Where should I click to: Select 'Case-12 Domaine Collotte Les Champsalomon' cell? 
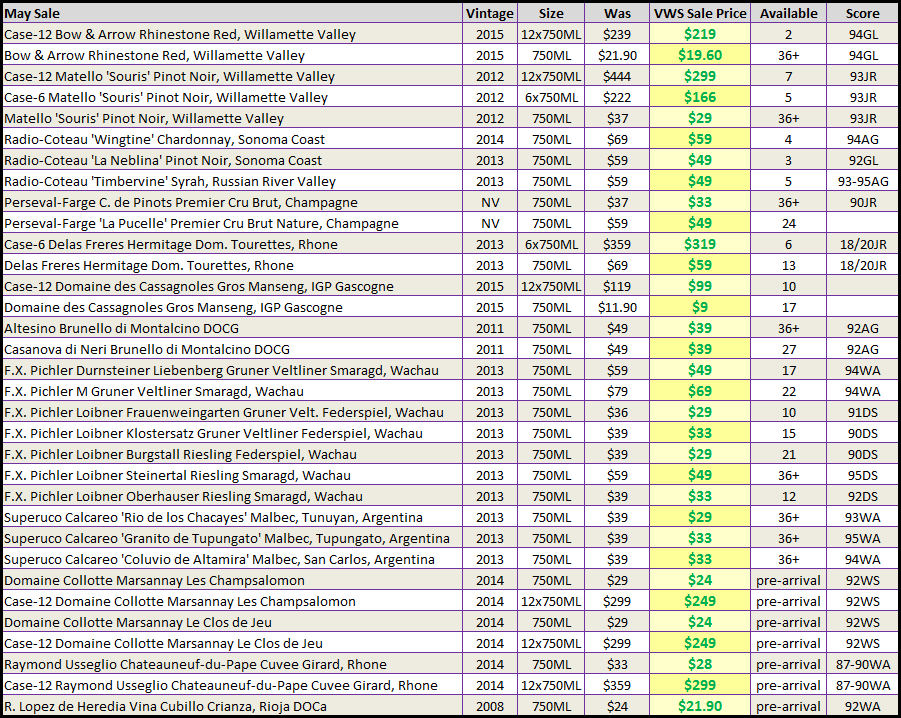click(x=232, y=601)
